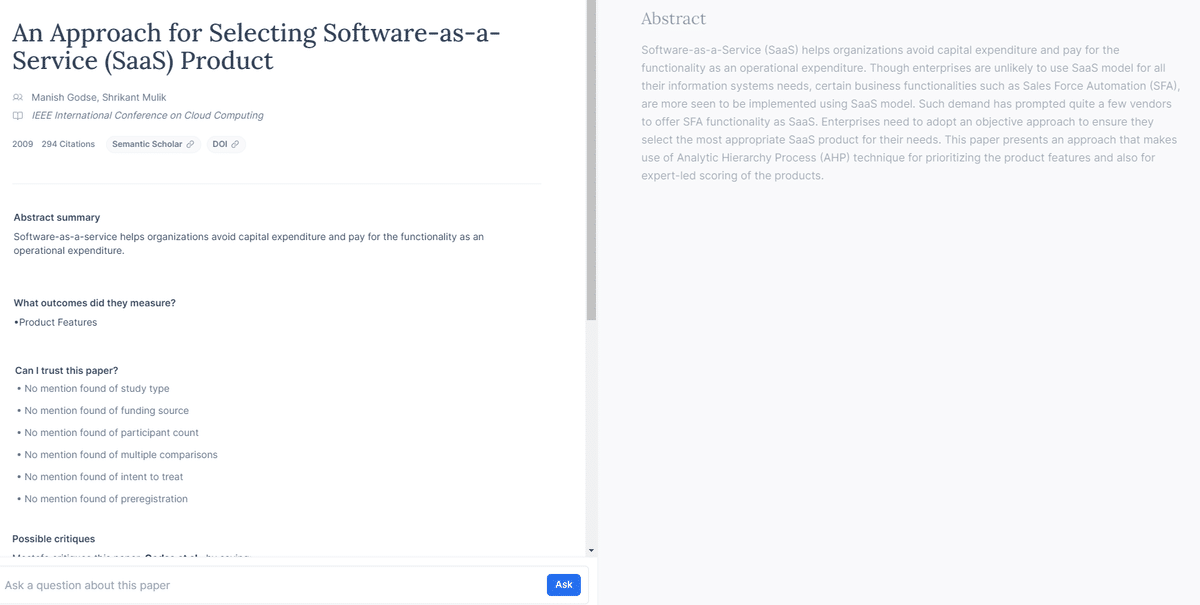Open IEEE International Conference on Cloud Computing

point(148,116)
